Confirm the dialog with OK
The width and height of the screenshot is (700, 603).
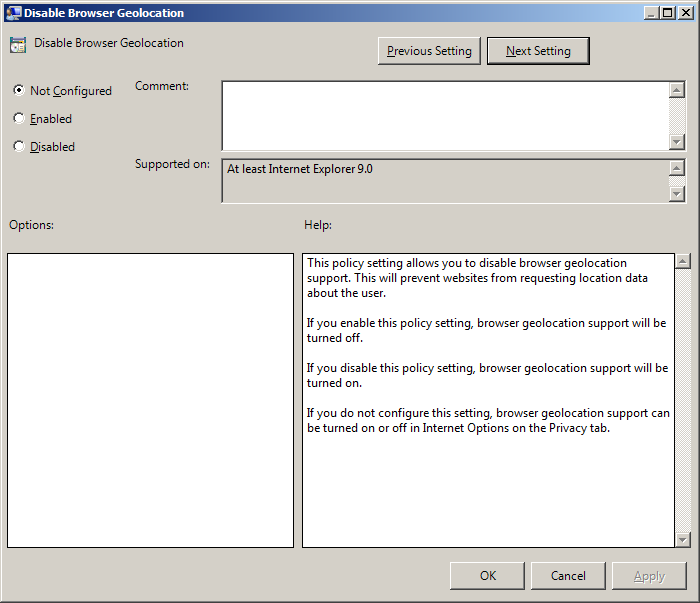click(x=487, y=575)
